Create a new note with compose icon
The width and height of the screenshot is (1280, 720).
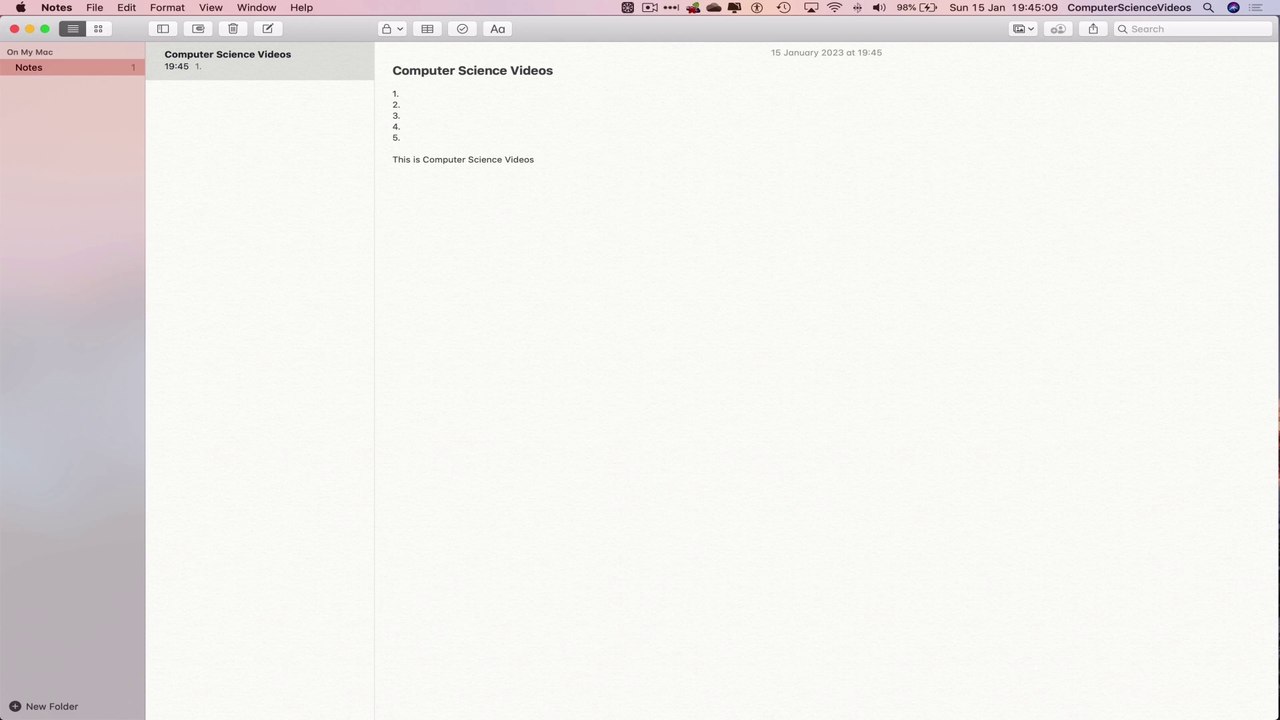coord(268,29)
